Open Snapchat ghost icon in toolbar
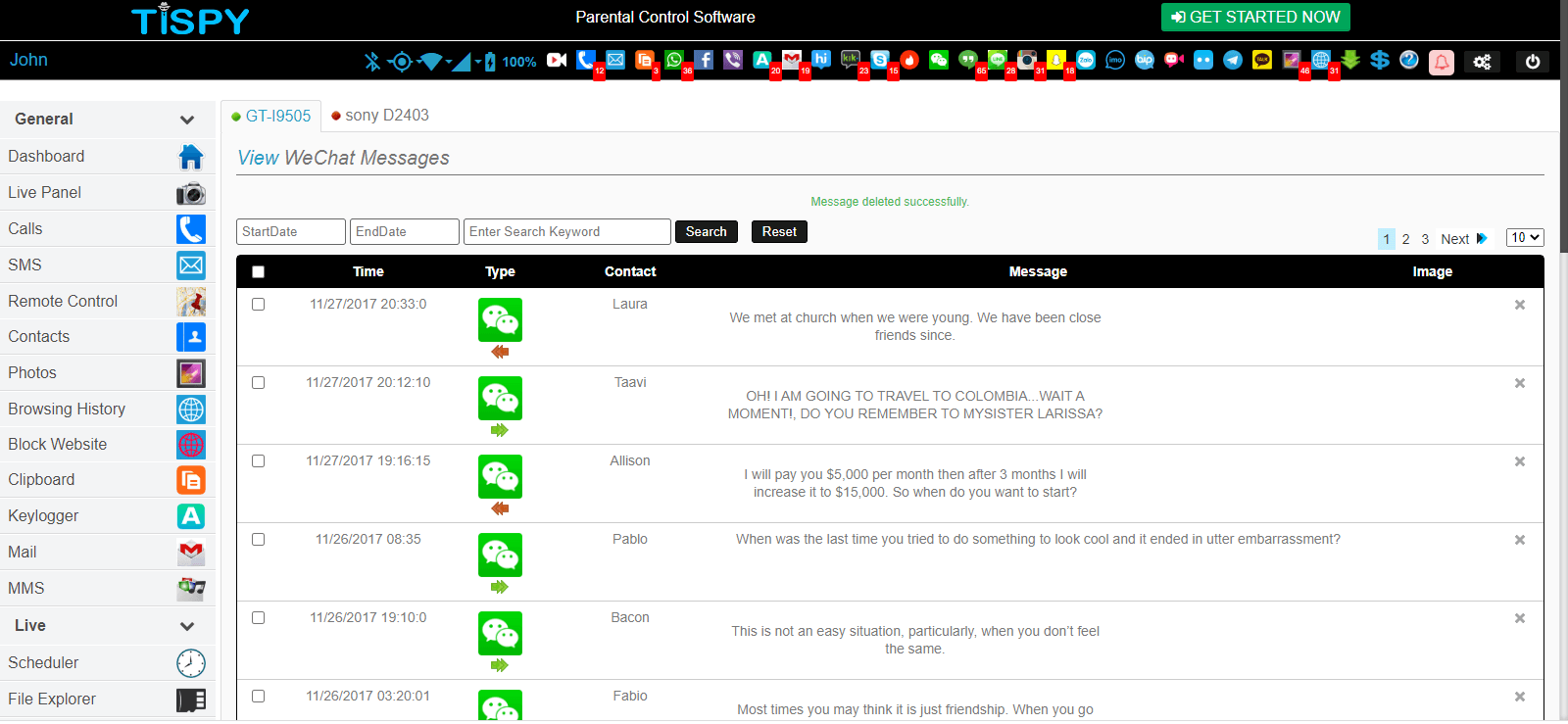This screenshot has width=1568, height=724. (x=1056, y=60)
